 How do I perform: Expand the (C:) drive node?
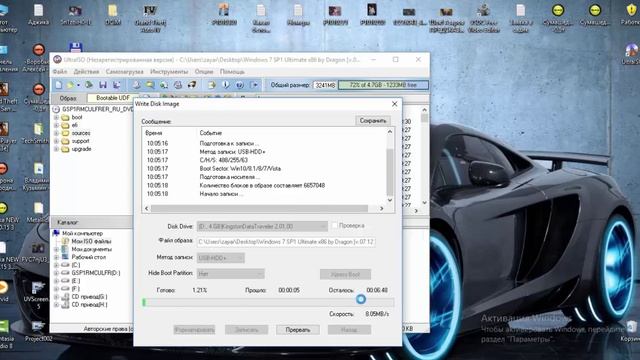56,265
